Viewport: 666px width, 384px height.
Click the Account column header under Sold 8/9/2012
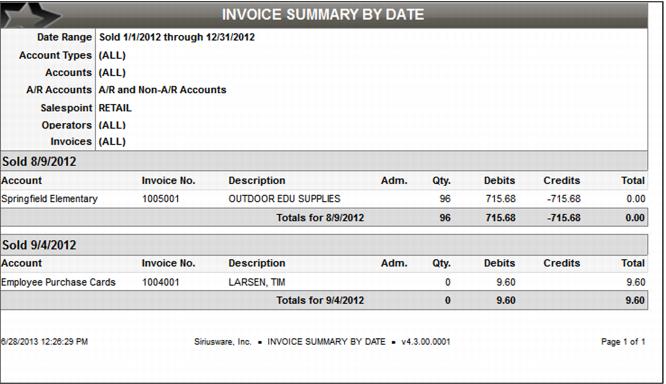click(21, 181)
